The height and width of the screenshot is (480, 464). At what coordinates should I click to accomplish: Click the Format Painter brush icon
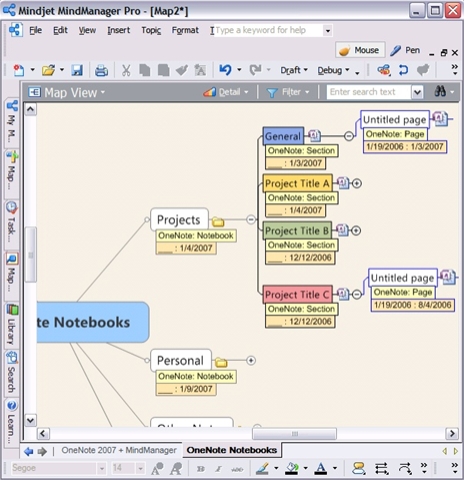point(182,70)
